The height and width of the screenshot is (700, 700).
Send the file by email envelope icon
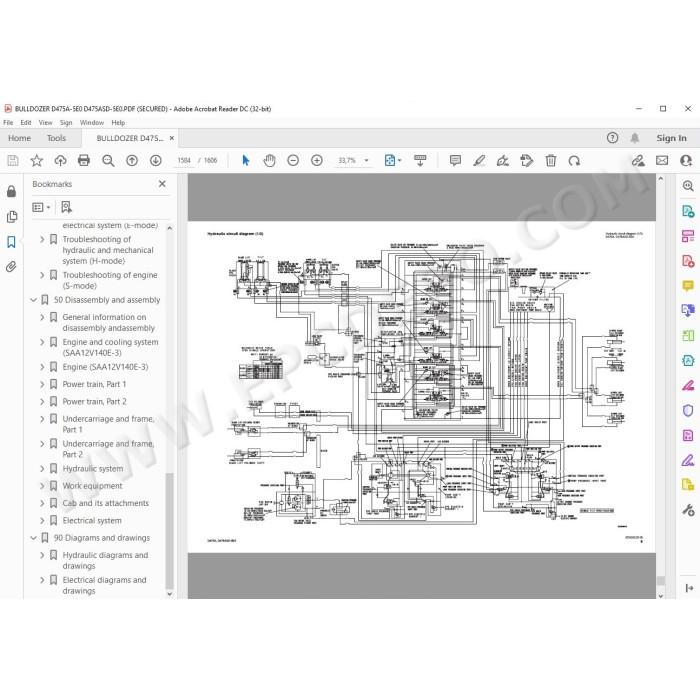pos(662,160)
